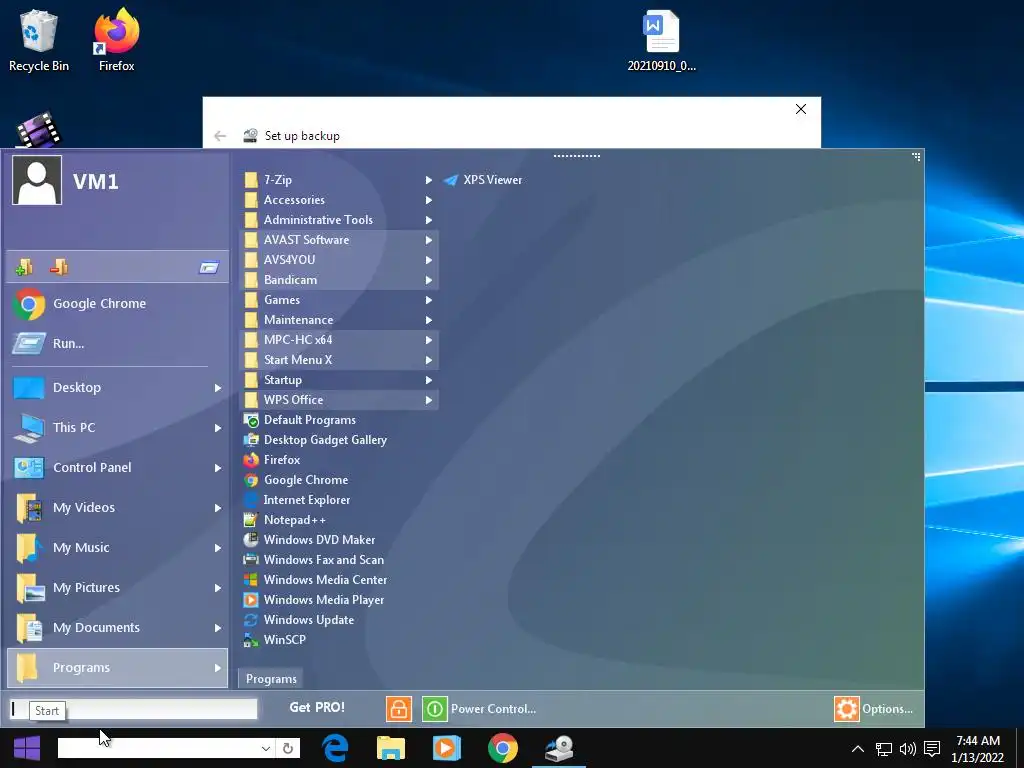Expand the Accessories folder
This screenshot has width=1024, height=768.
(339, 200)
